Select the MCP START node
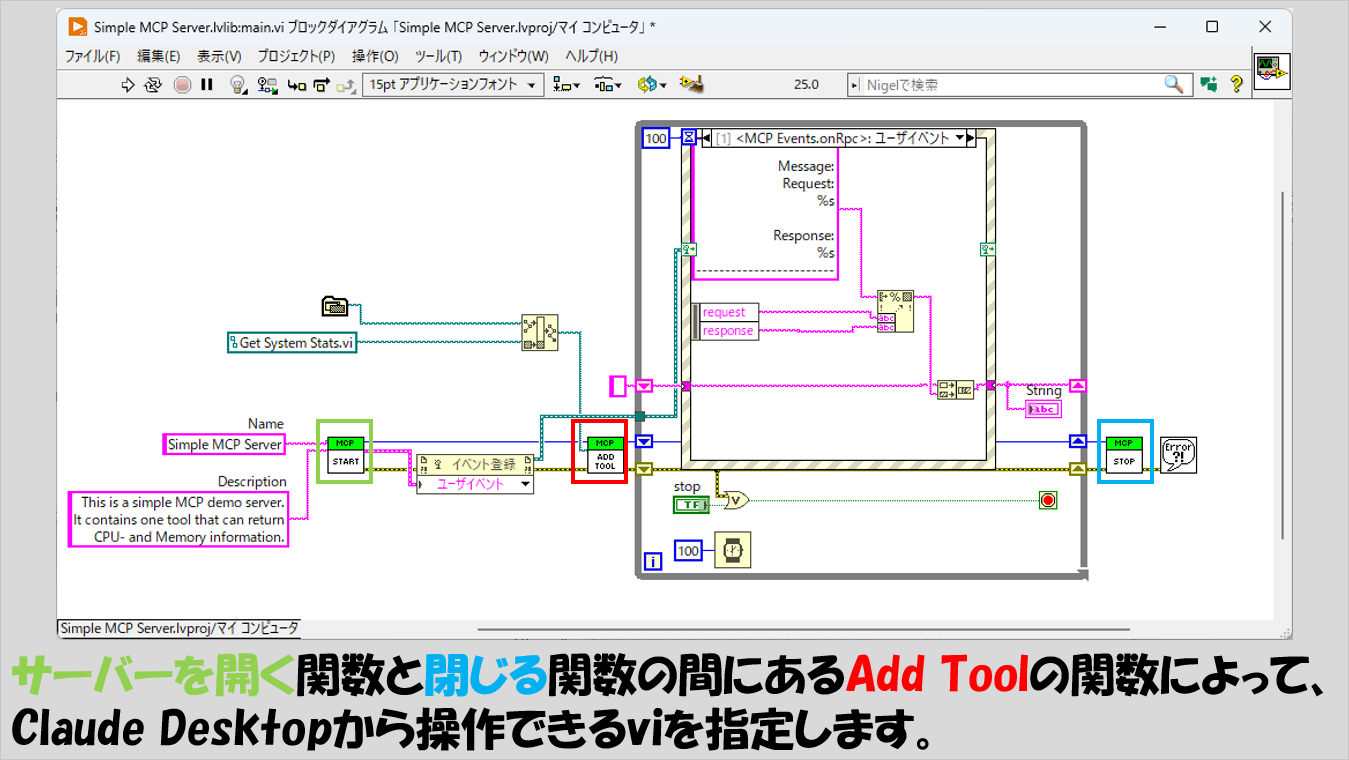The image size is (1349, 760). point(344,452)
